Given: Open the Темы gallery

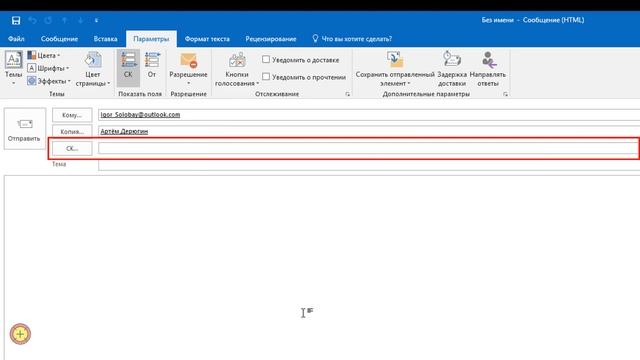Looking at the screenshot, I should point(13,68).
